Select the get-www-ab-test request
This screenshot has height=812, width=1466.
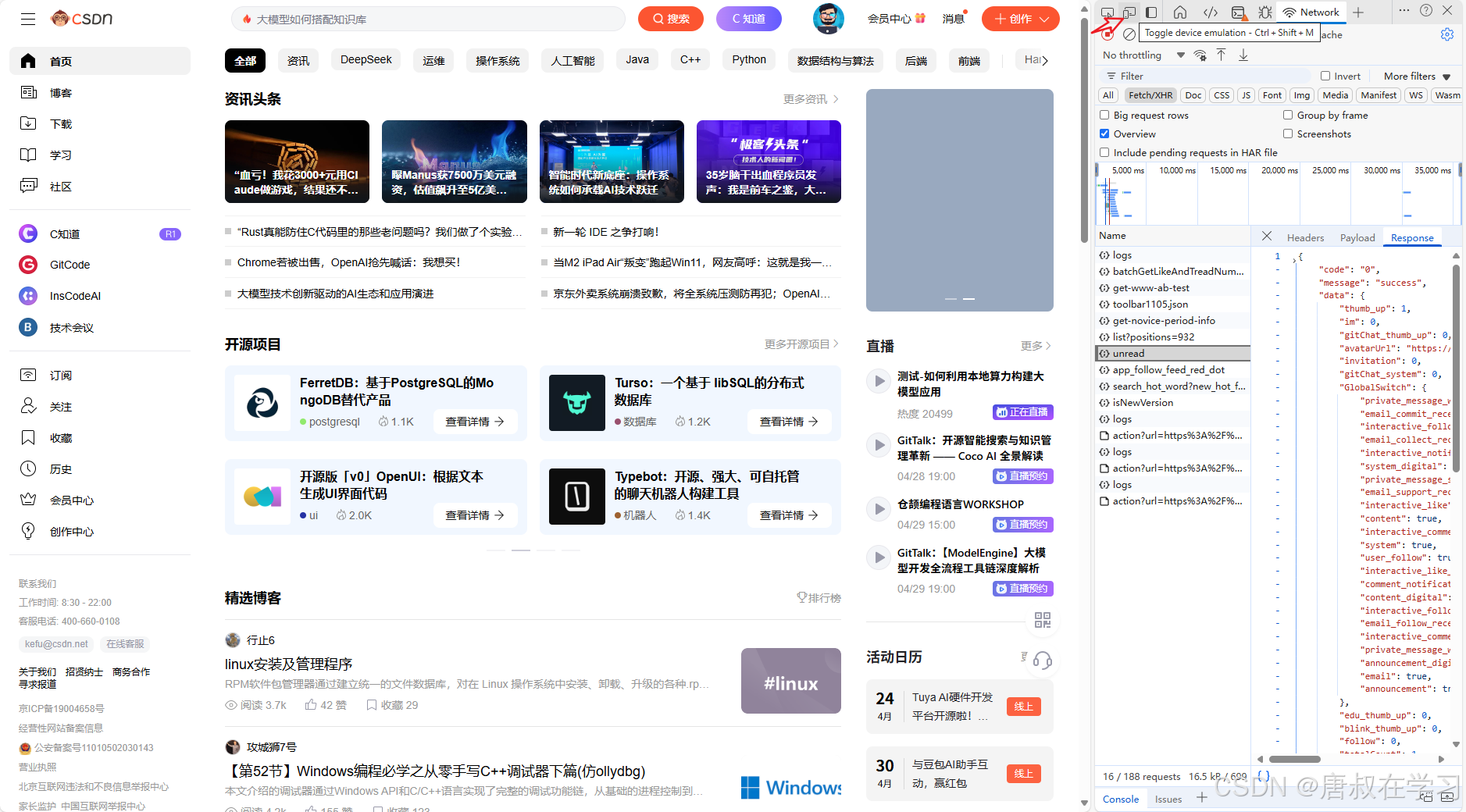pyautogui.click(x=1172, y=288)
